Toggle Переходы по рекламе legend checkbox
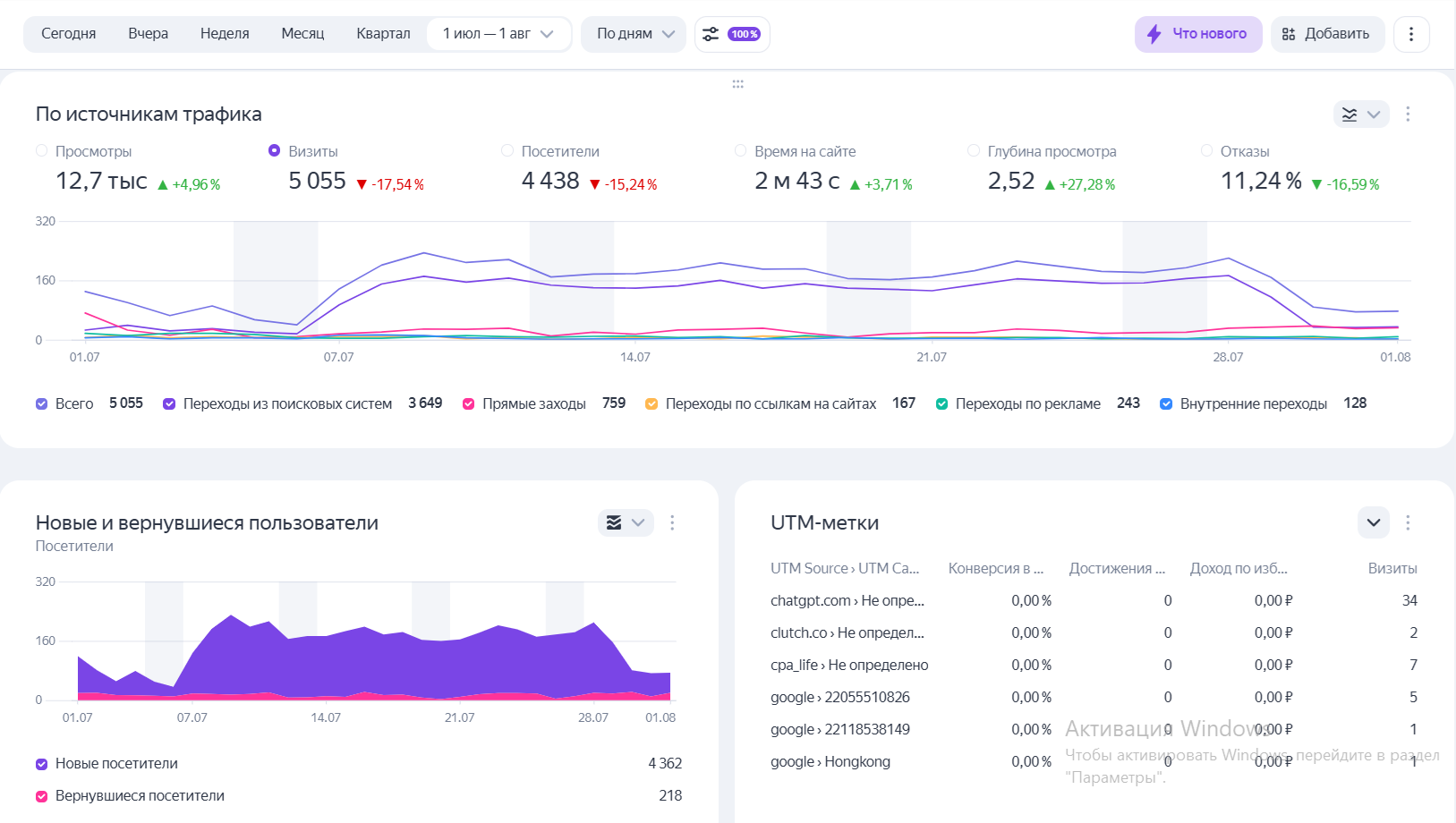Viewport: 1456px width, 823px height. coord(941,404)
